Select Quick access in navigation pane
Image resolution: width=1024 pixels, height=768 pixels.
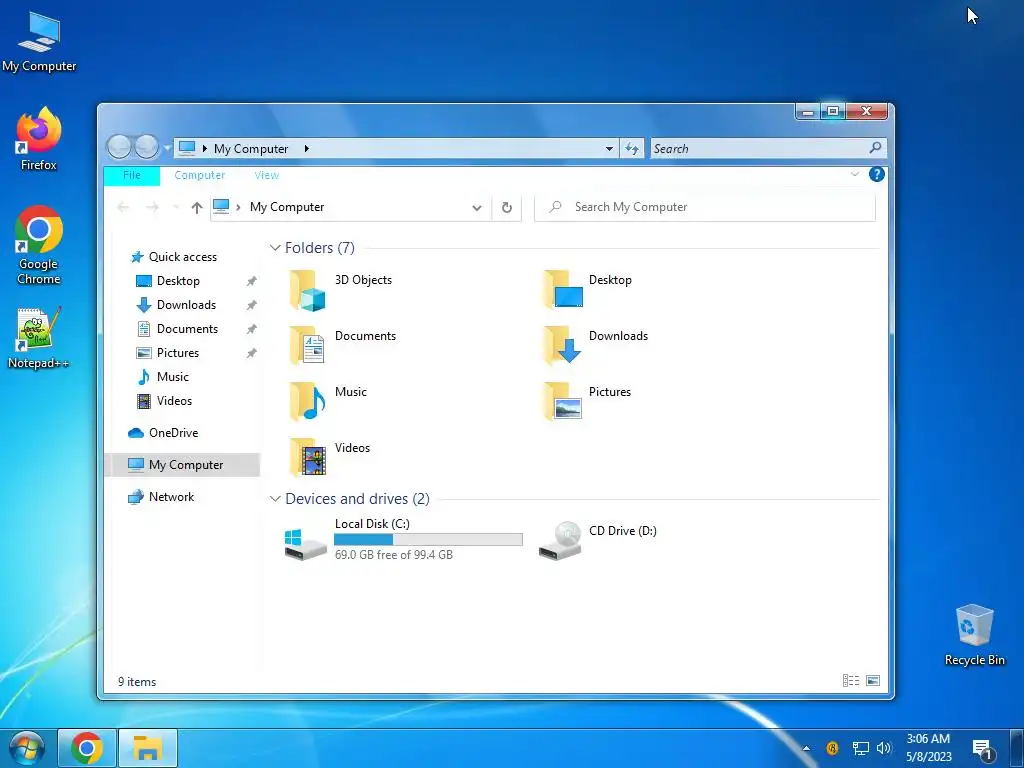tap(174, 257)
